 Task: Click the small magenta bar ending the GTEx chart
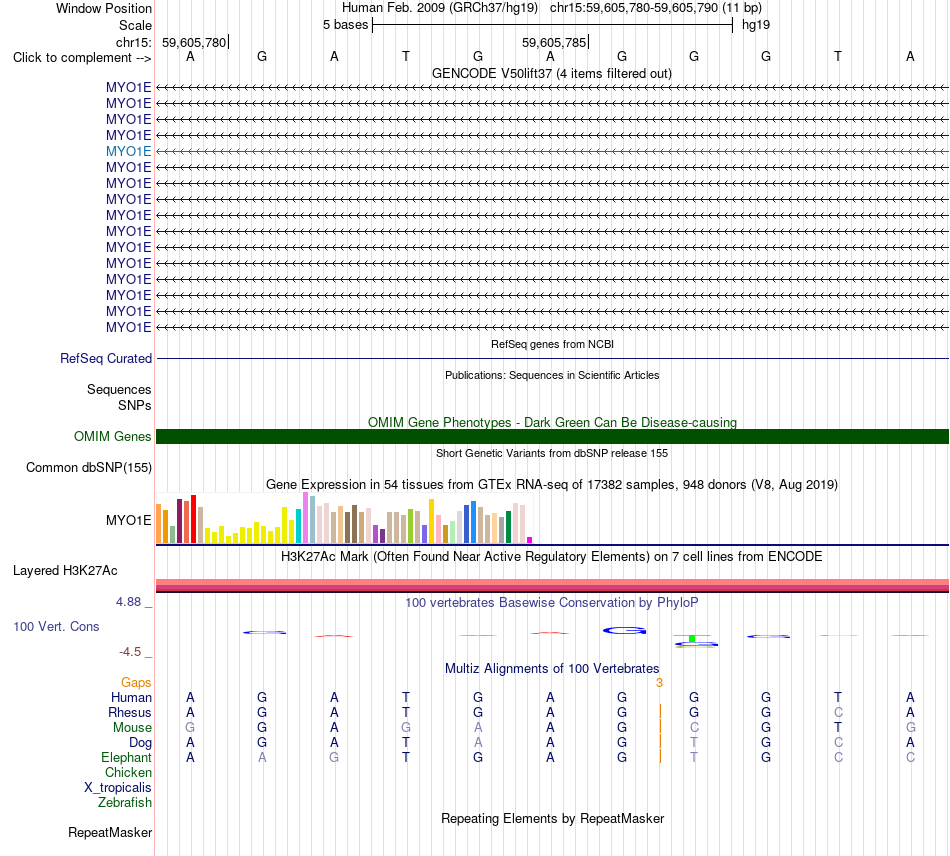coord(530,540)
